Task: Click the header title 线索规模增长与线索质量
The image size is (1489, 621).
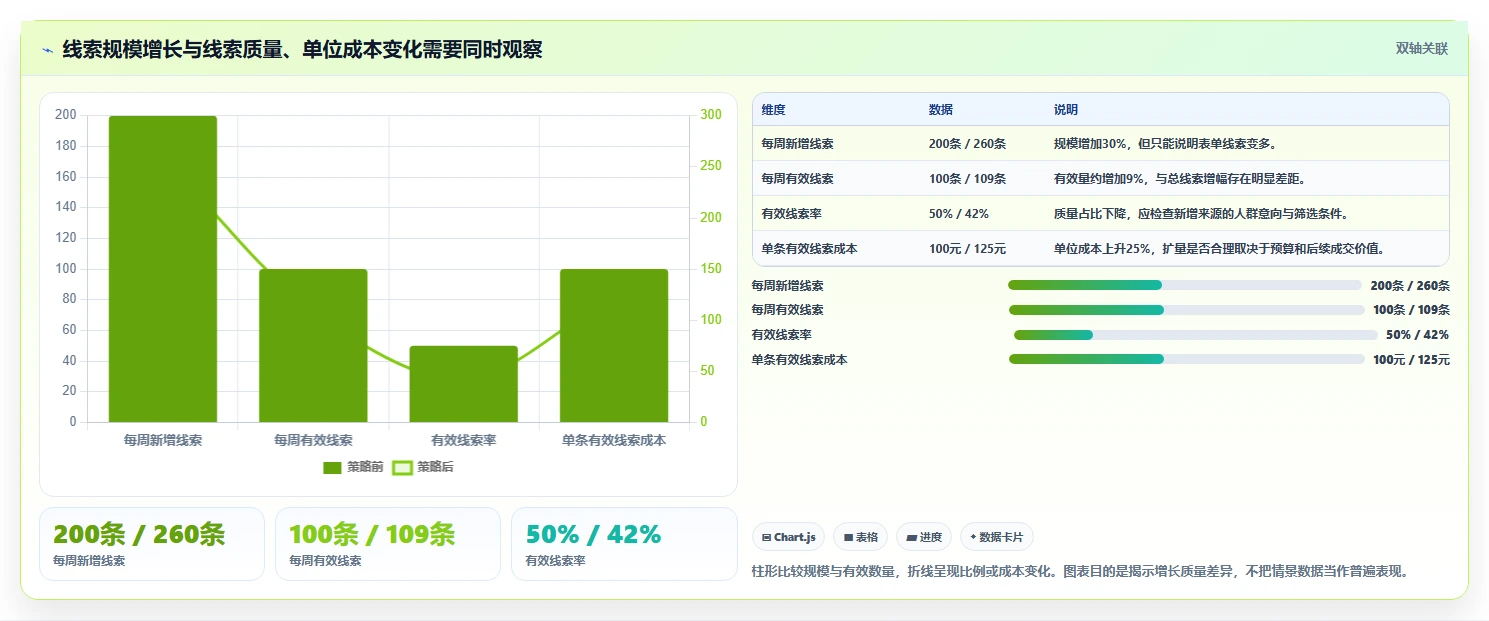Action: pyautogui.click(x=302, y=50)
